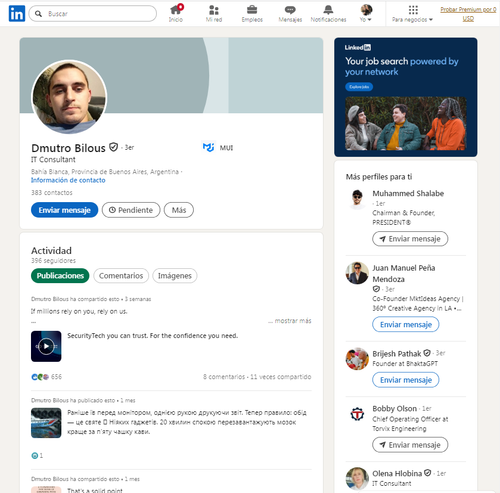Viewport: 500px width, 493px height.
Task: Click Actividad section heading
Action: coord(51,251)
